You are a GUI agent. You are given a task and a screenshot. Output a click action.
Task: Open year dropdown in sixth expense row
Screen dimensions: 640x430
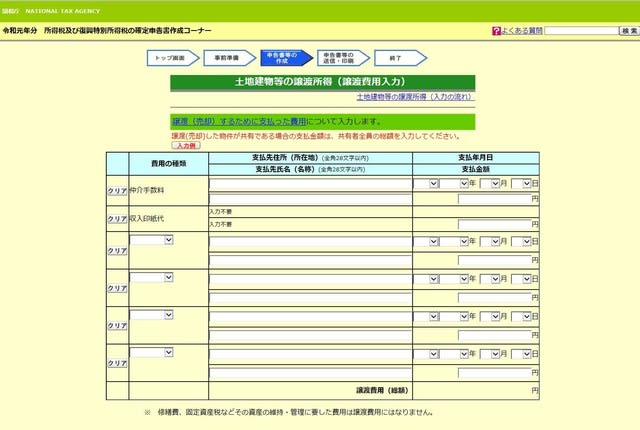[454, 354]
